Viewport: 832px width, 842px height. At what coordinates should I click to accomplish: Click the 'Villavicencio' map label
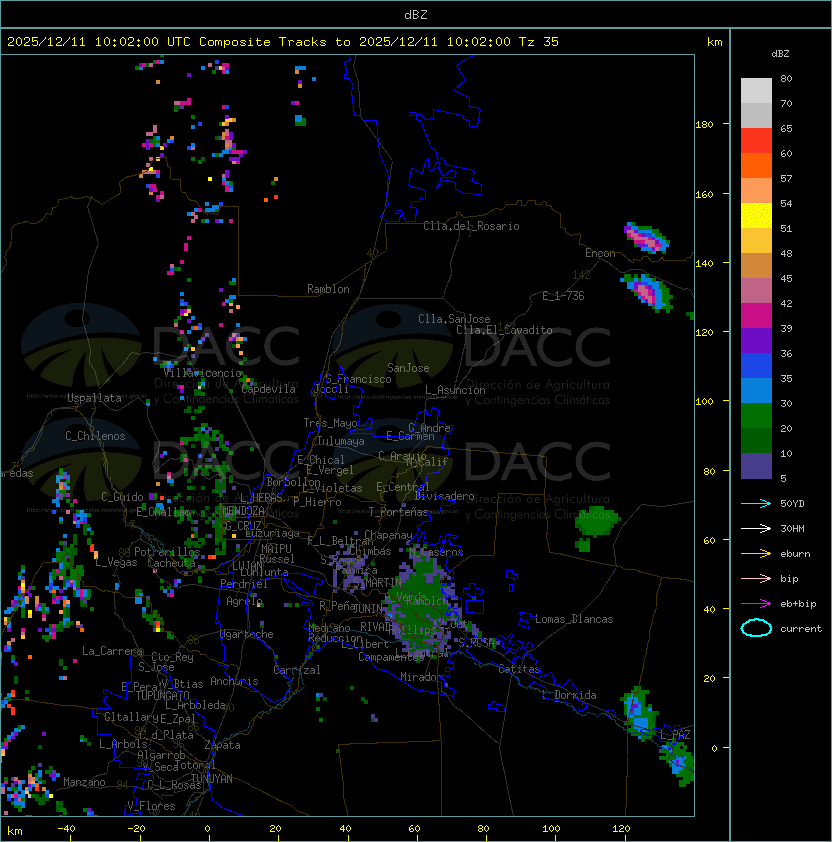202,373
